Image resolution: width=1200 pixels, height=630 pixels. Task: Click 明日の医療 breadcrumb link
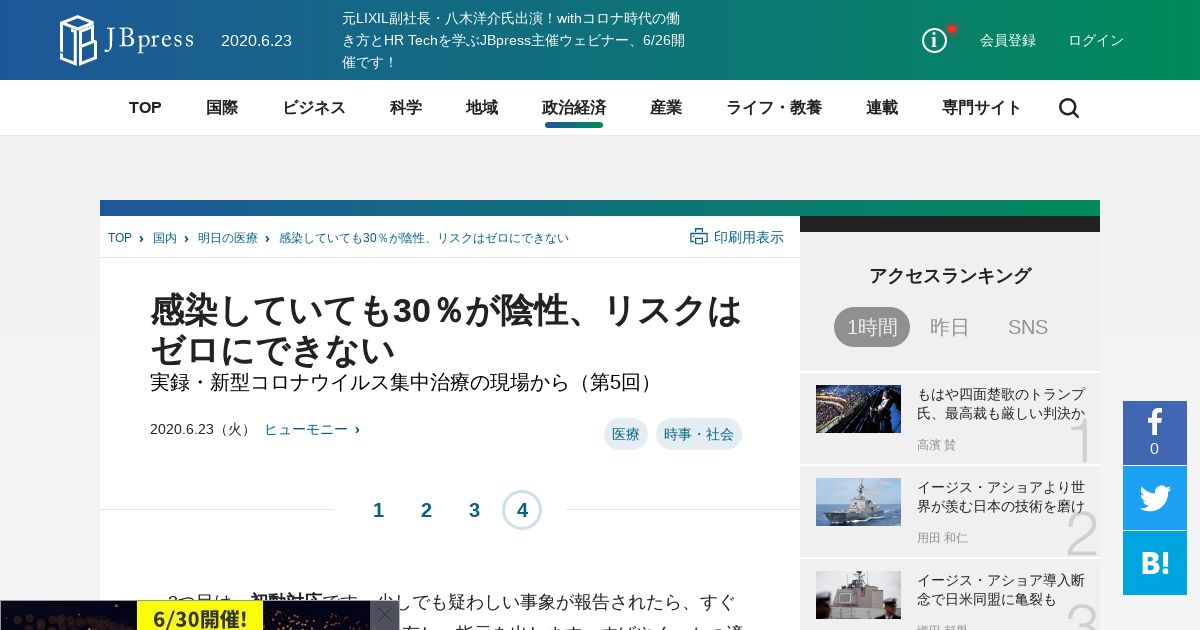(228, 238)
